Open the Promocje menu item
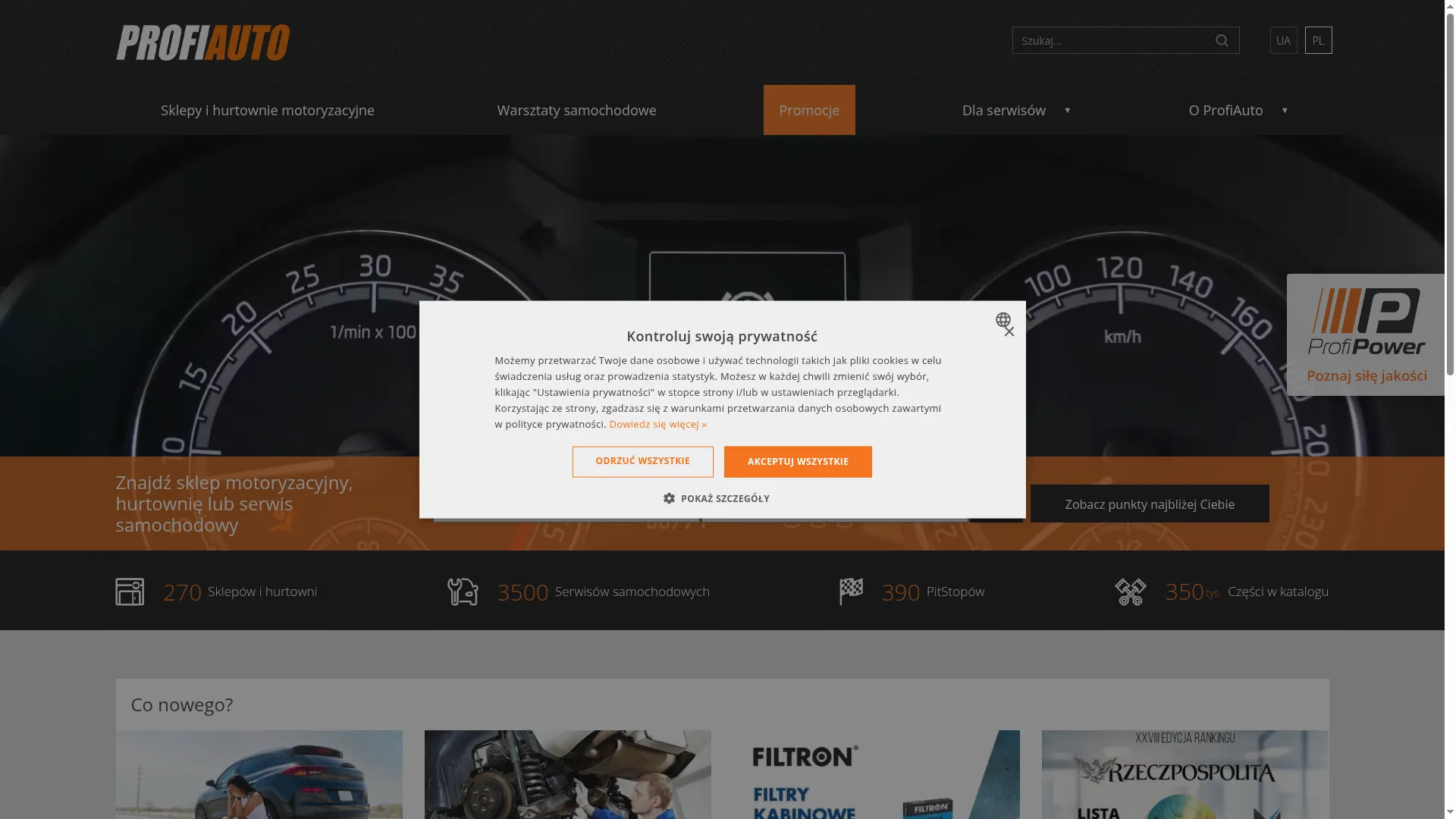This screenshot has width=1456, height=819. [x=809, y=110]
